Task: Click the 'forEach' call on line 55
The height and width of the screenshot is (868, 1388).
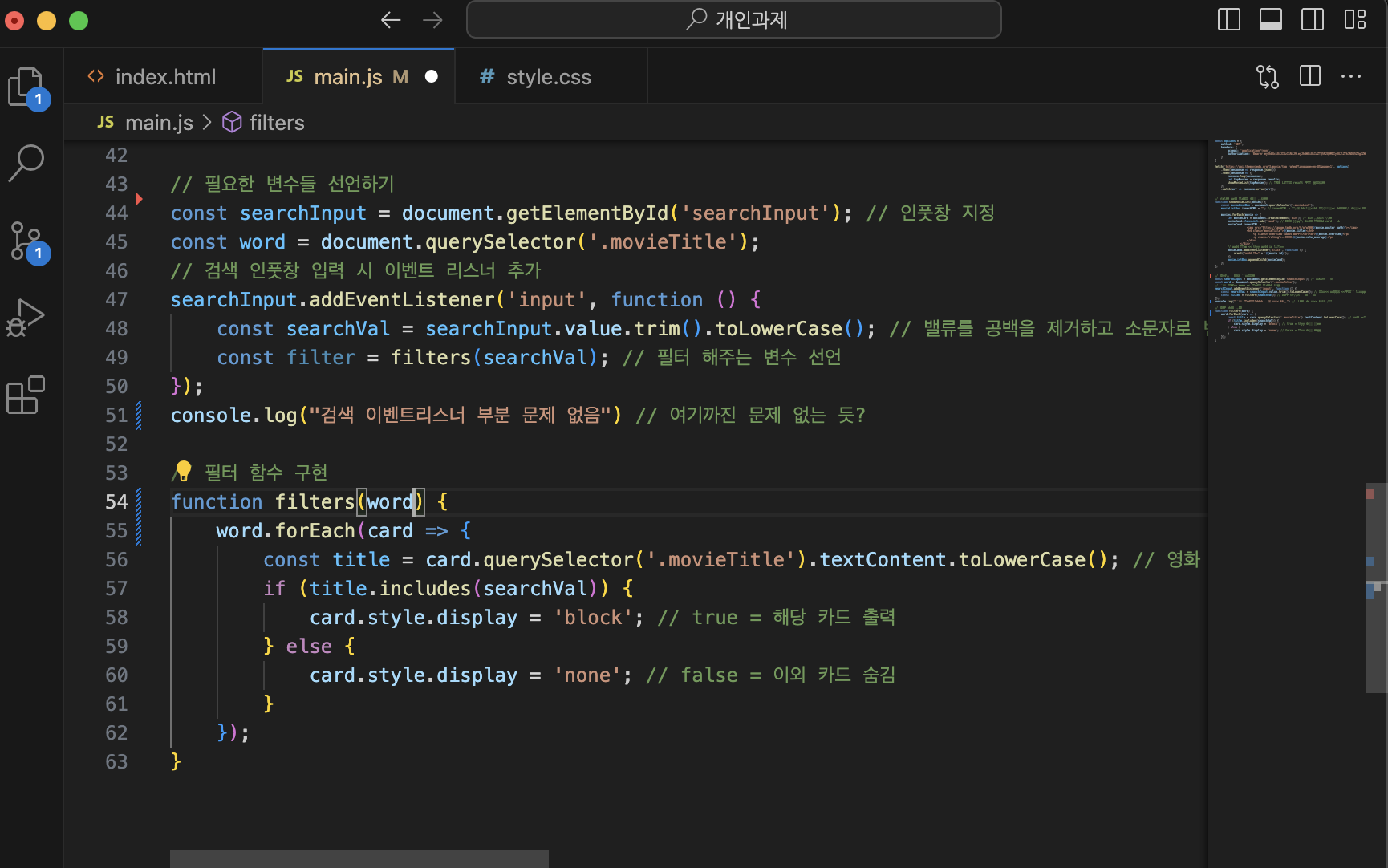Action: pyautogui.click(x=315, y=531)
